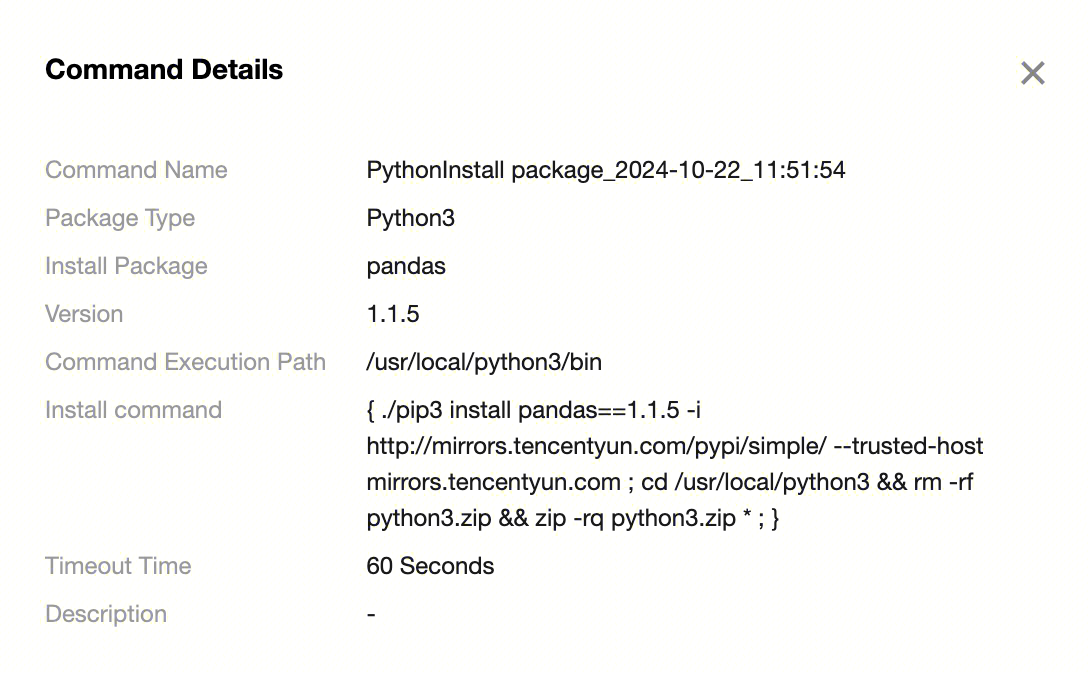Click the Package Type label
The height and width of the screenshot is (674, 1092).
click(120, 218)
